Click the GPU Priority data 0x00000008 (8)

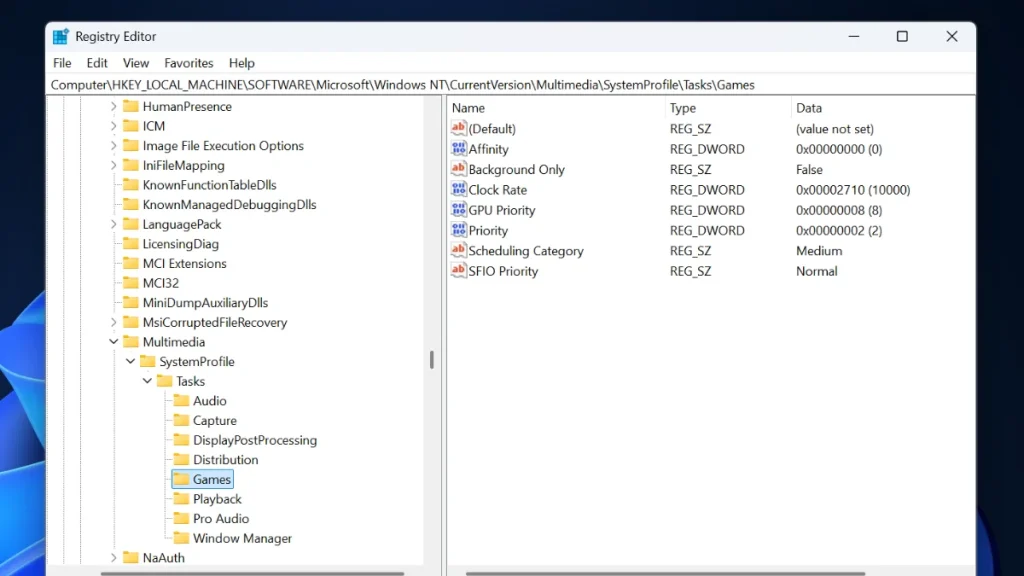pyautogui.click(x=839, y=210)
